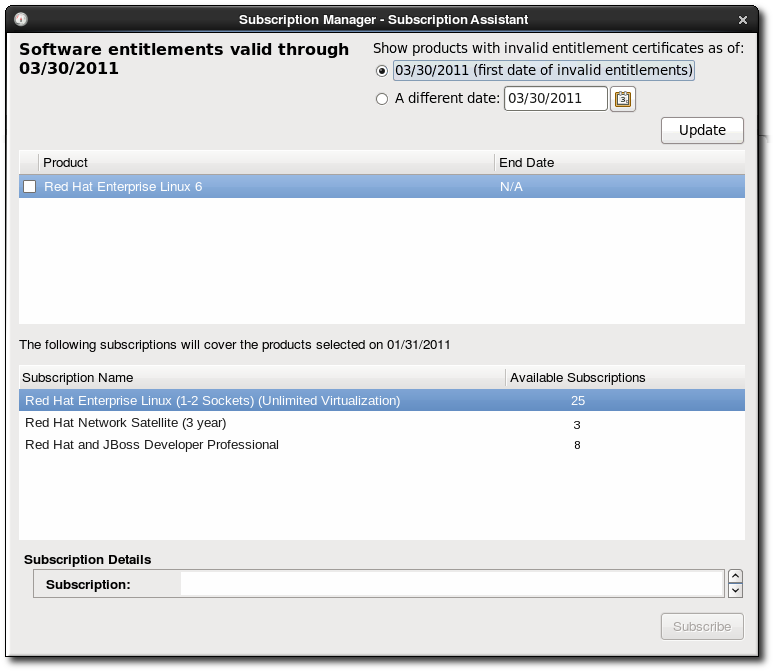This screenshot has height=672, width=774.
Task: Click the available count 3 cell
Action: (577, 425)
